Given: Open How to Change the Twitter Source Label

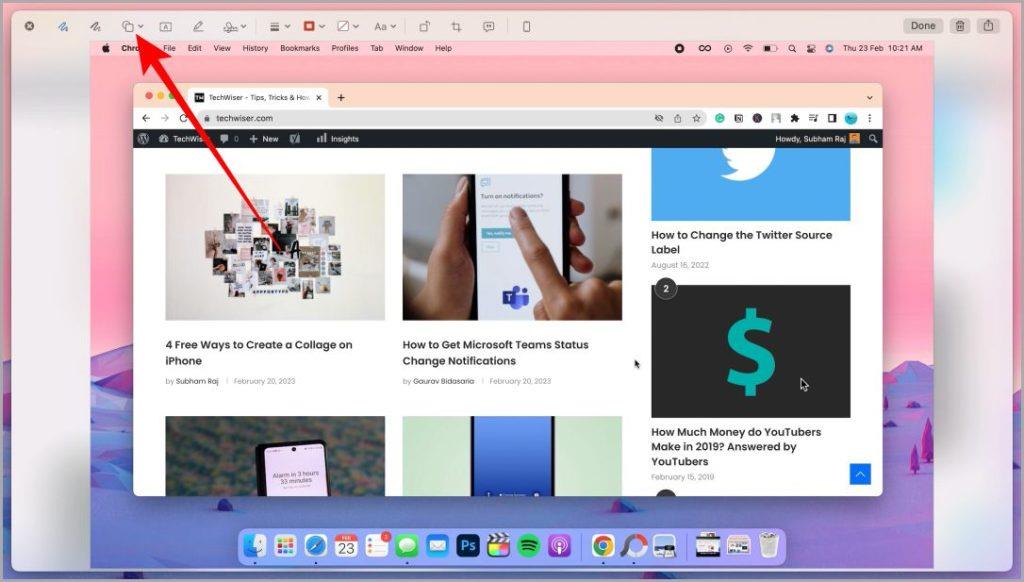Looking at the screenshot, I should coord(741,242).
